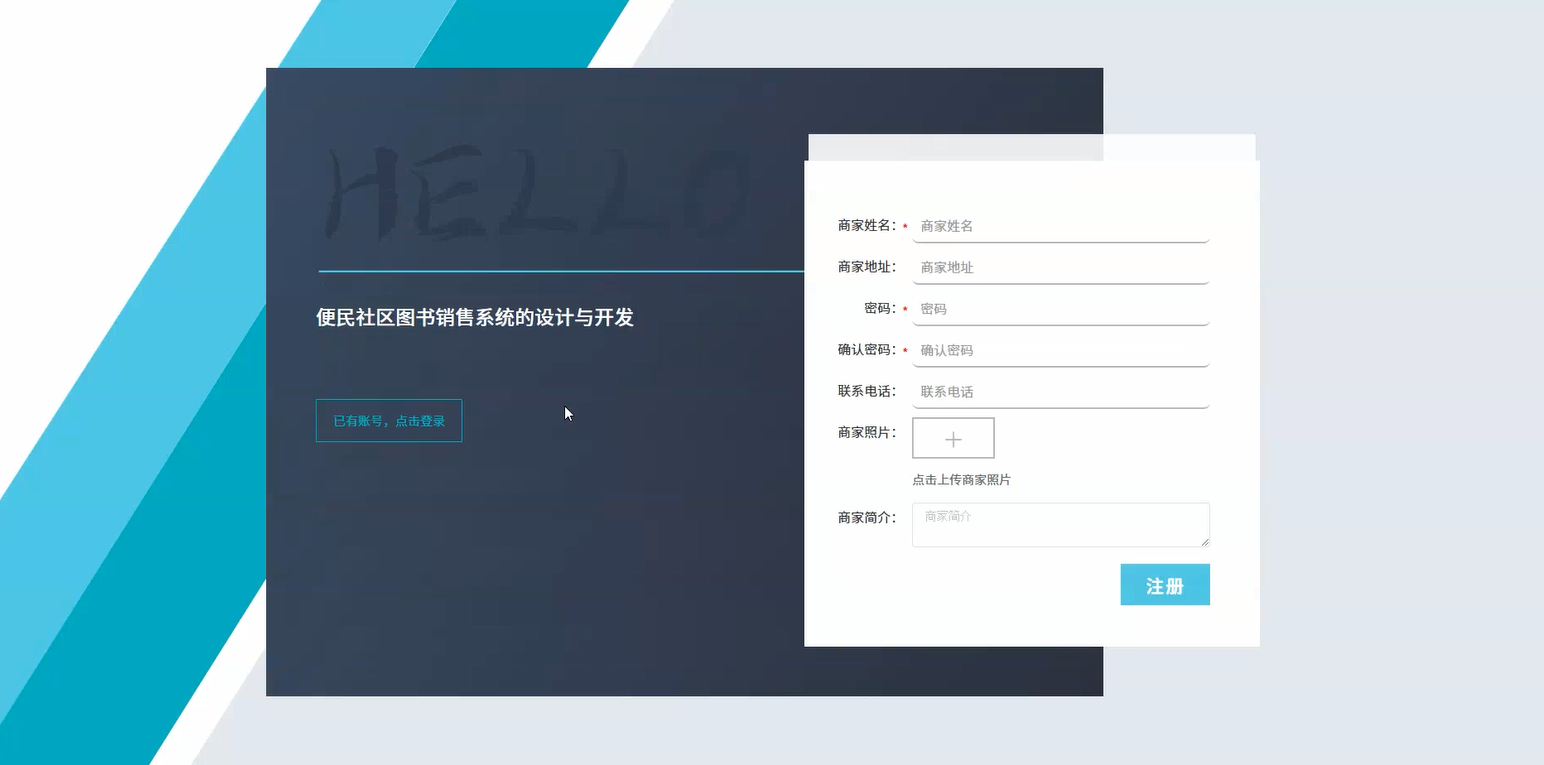
Task: Click the 商家简介 field label
Action: 865,516
